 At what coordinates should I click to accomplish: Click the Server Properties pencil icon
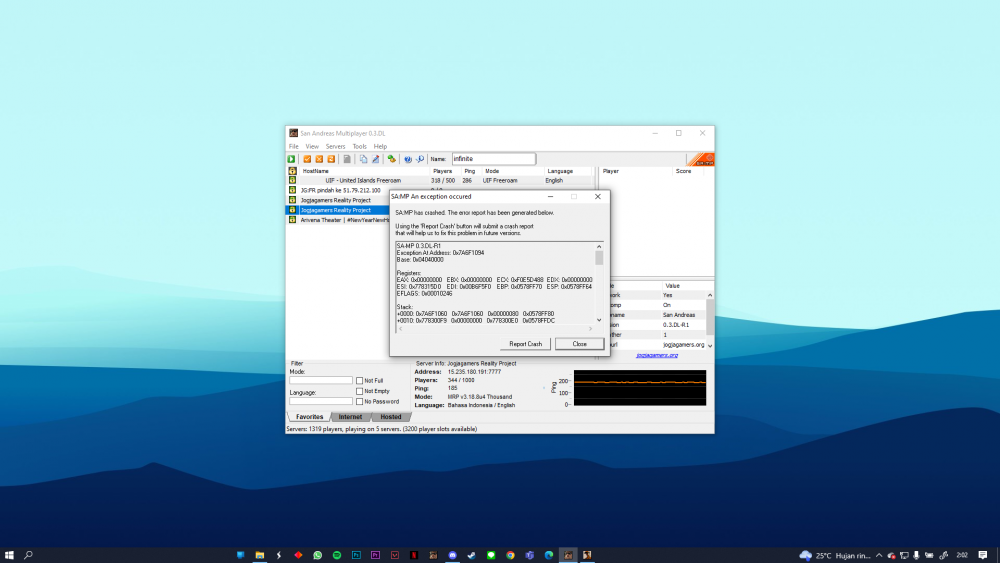coord(376,159)
